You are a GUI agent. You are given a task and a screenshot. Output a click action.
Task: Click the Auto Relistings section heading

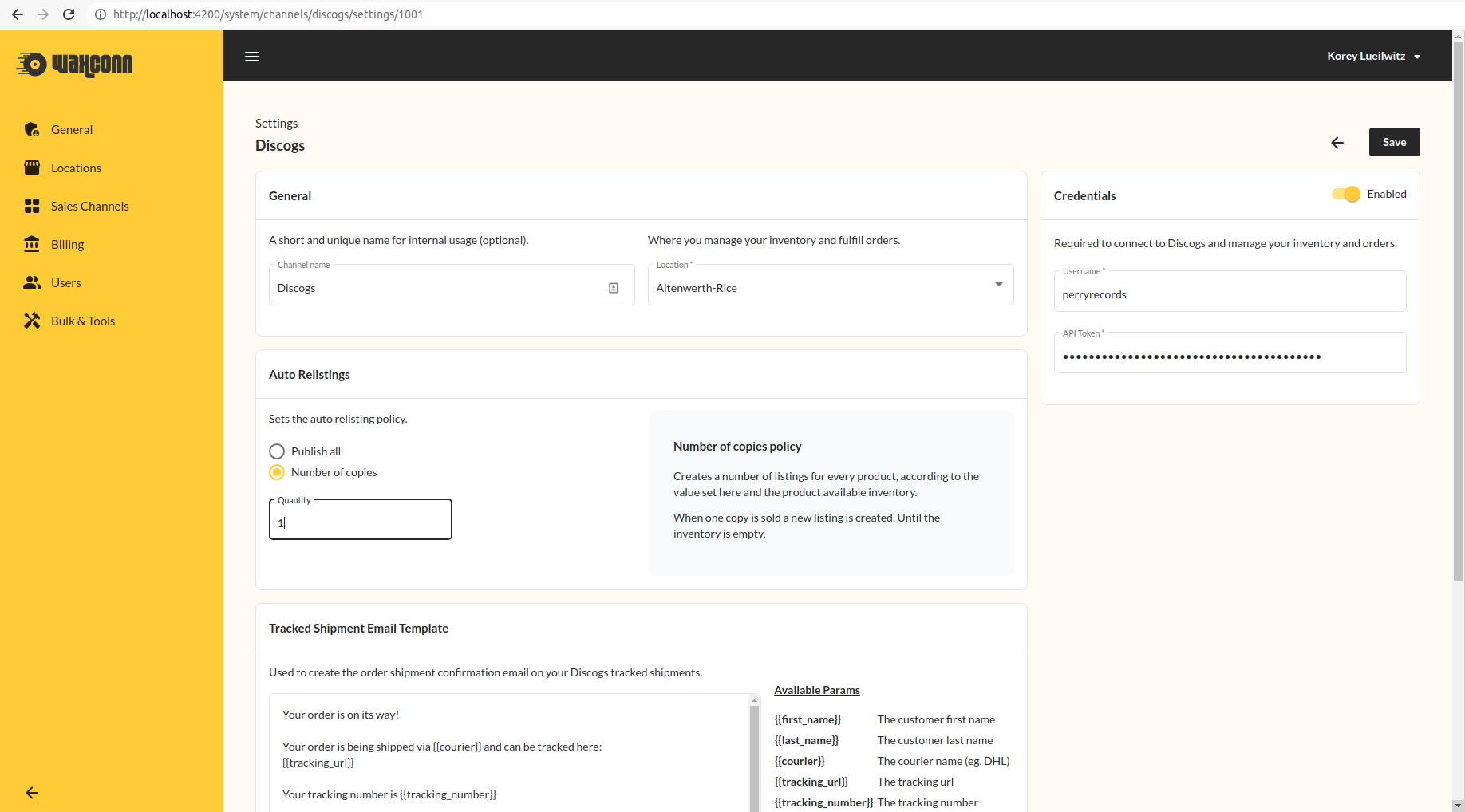[x=310, y=375]
